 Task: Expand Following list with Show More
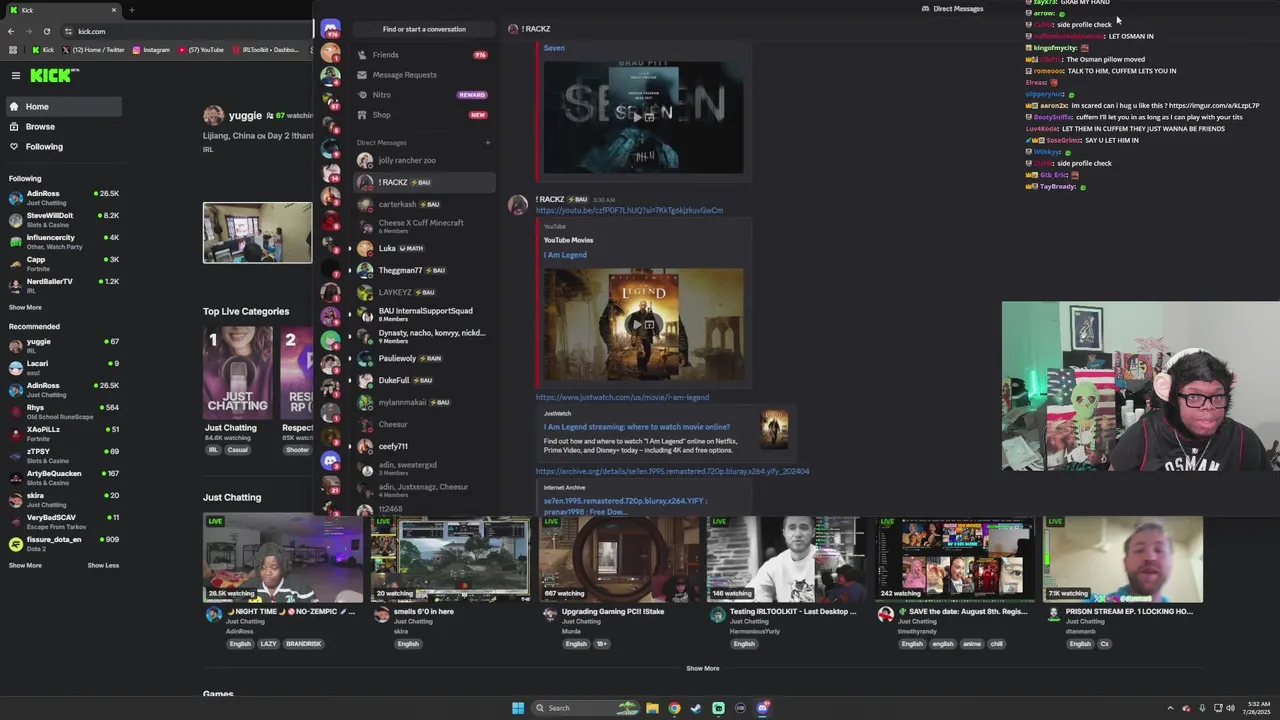pos(25,308)
